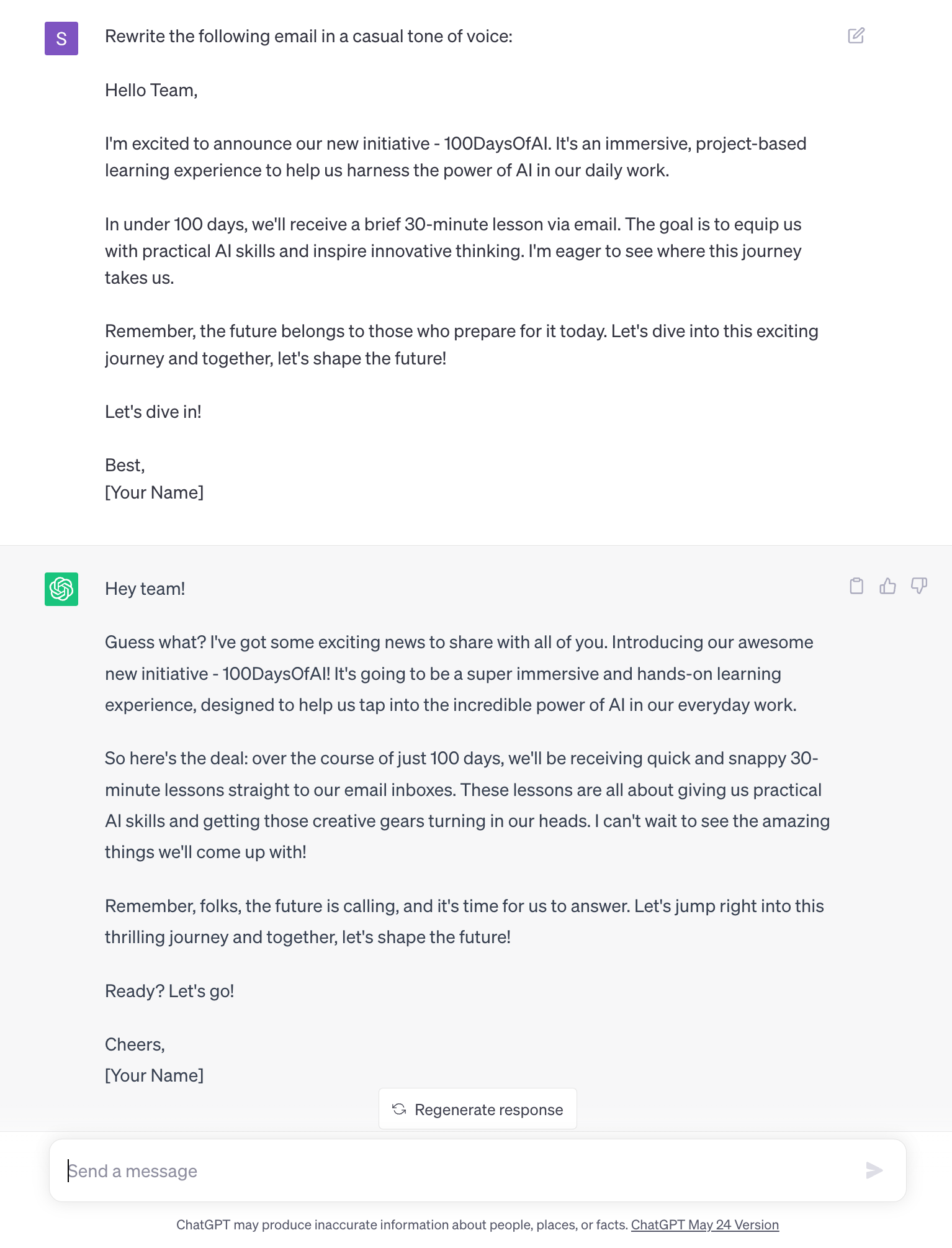Click the "Best," sign-off in the prompt
The height and width of the screenshot is (1248, 952).
(125, 465)
